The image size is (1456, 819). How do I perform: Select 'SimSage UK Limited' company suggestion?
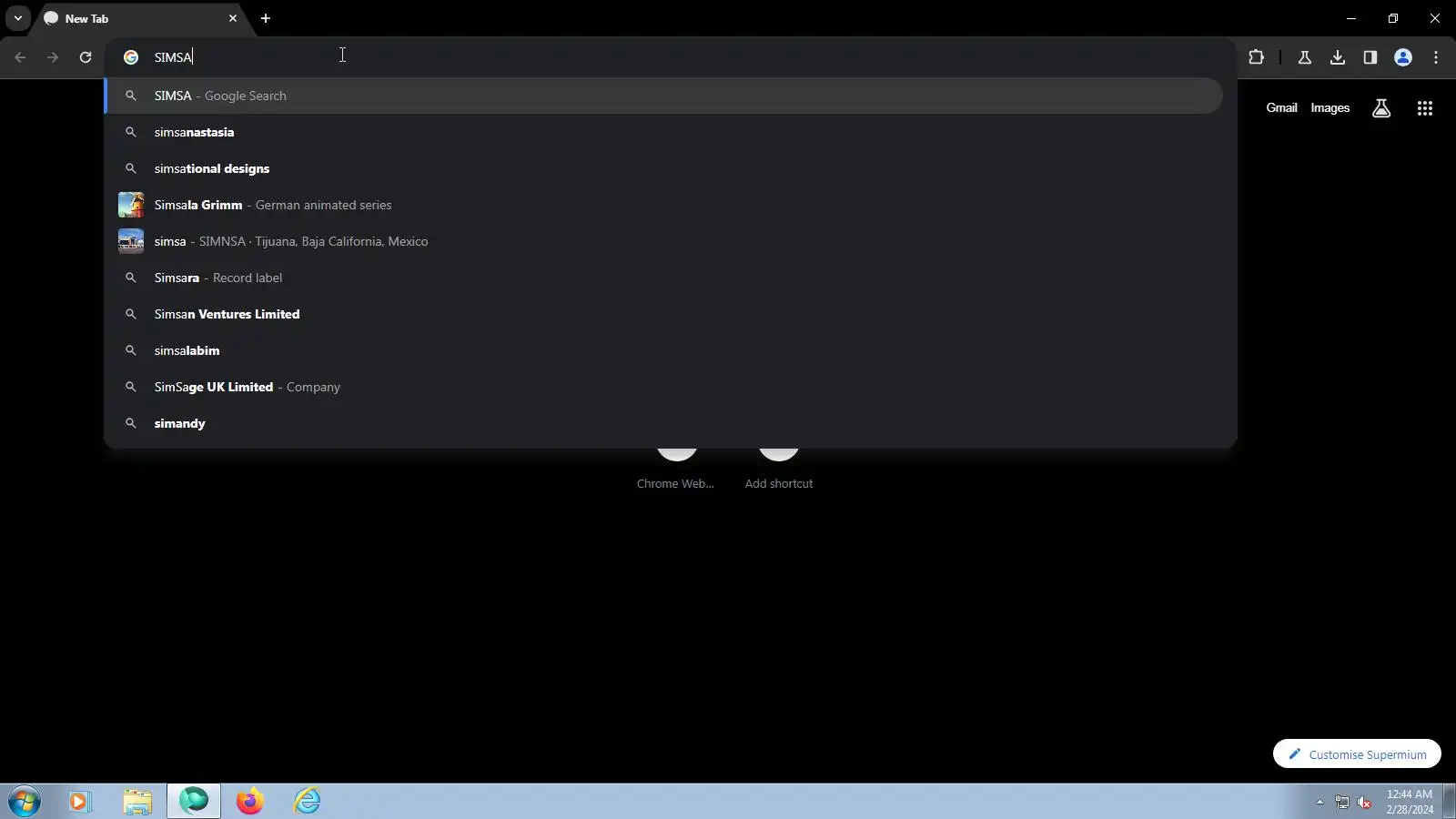coord(664,387)
